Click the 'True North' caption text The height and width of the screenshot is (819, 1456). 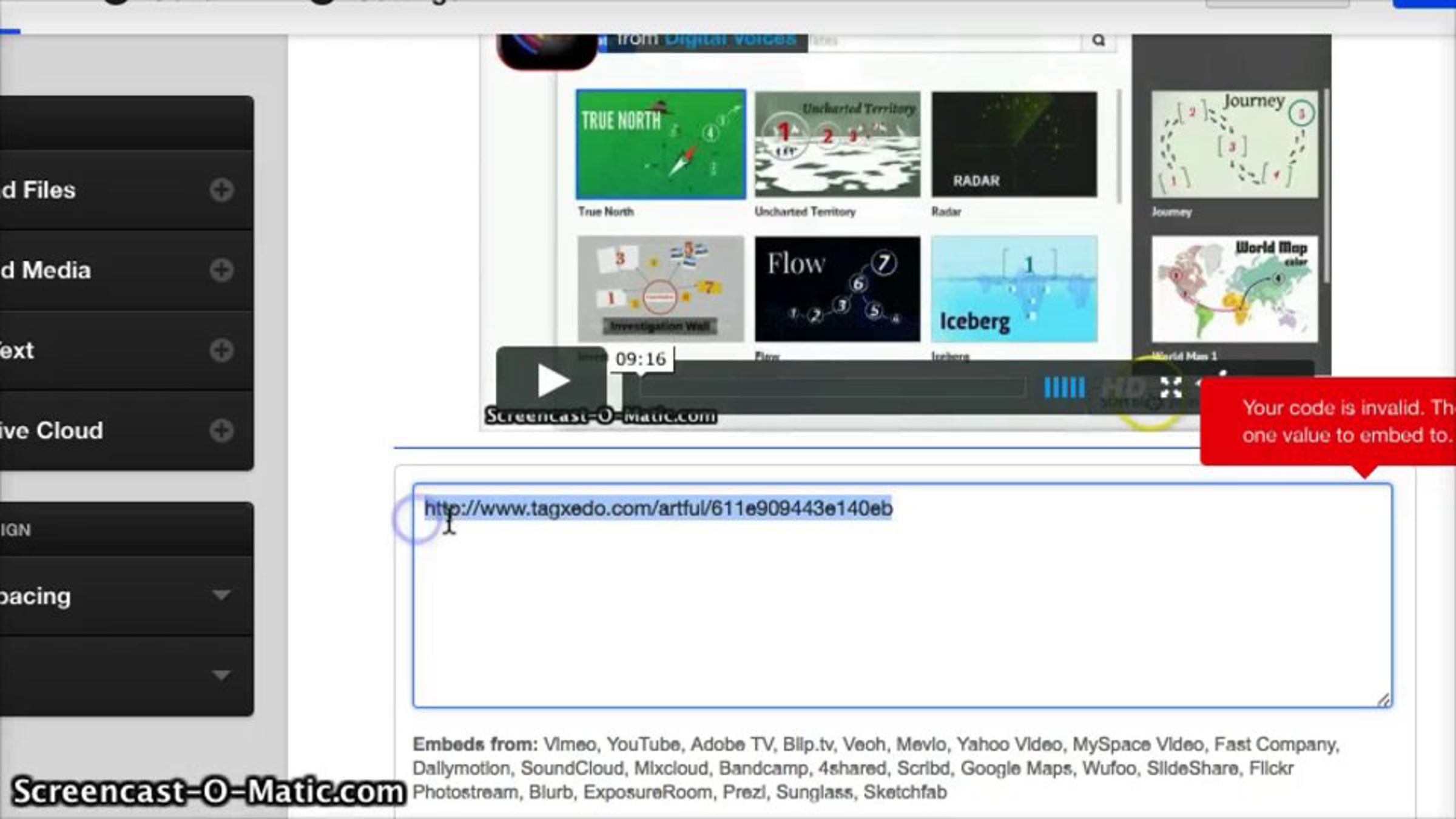(x=605, y=211)
